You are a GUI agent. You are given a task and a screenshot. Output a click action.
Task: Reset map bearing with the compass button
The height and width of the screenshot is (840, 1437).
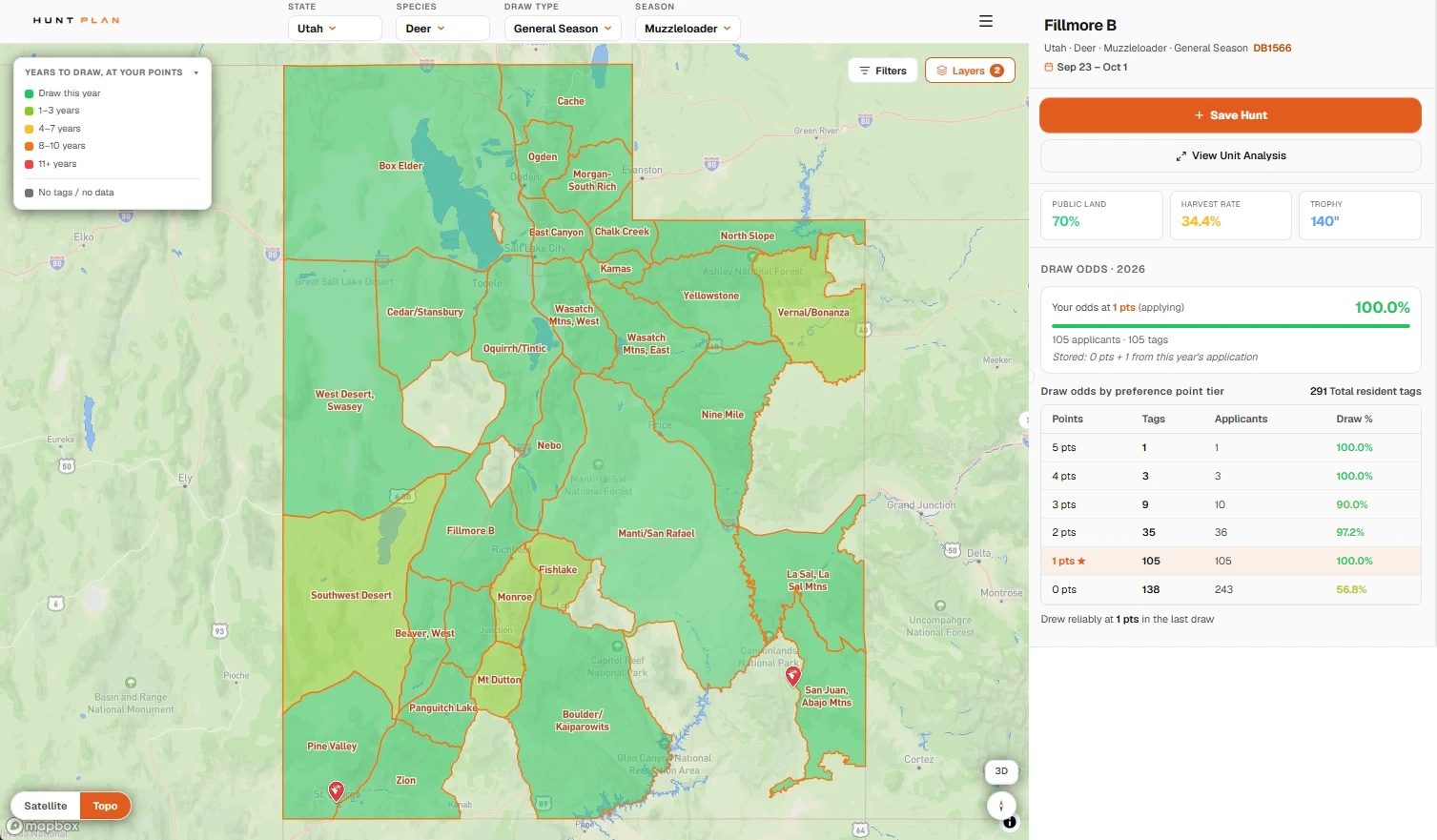(x=1001, y=807)
